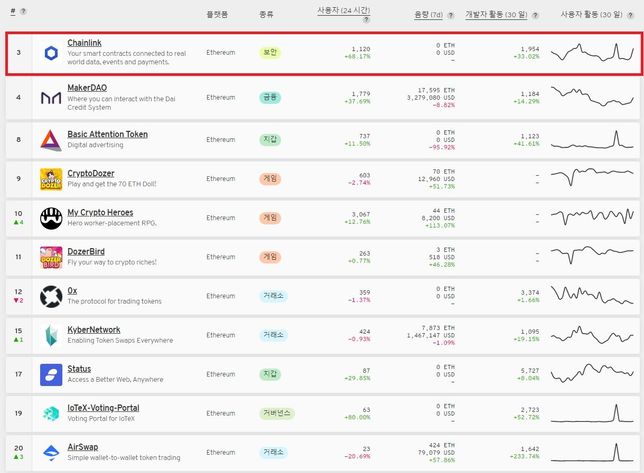
Task: Click the DozerBird pink icon
Action: 51,257
